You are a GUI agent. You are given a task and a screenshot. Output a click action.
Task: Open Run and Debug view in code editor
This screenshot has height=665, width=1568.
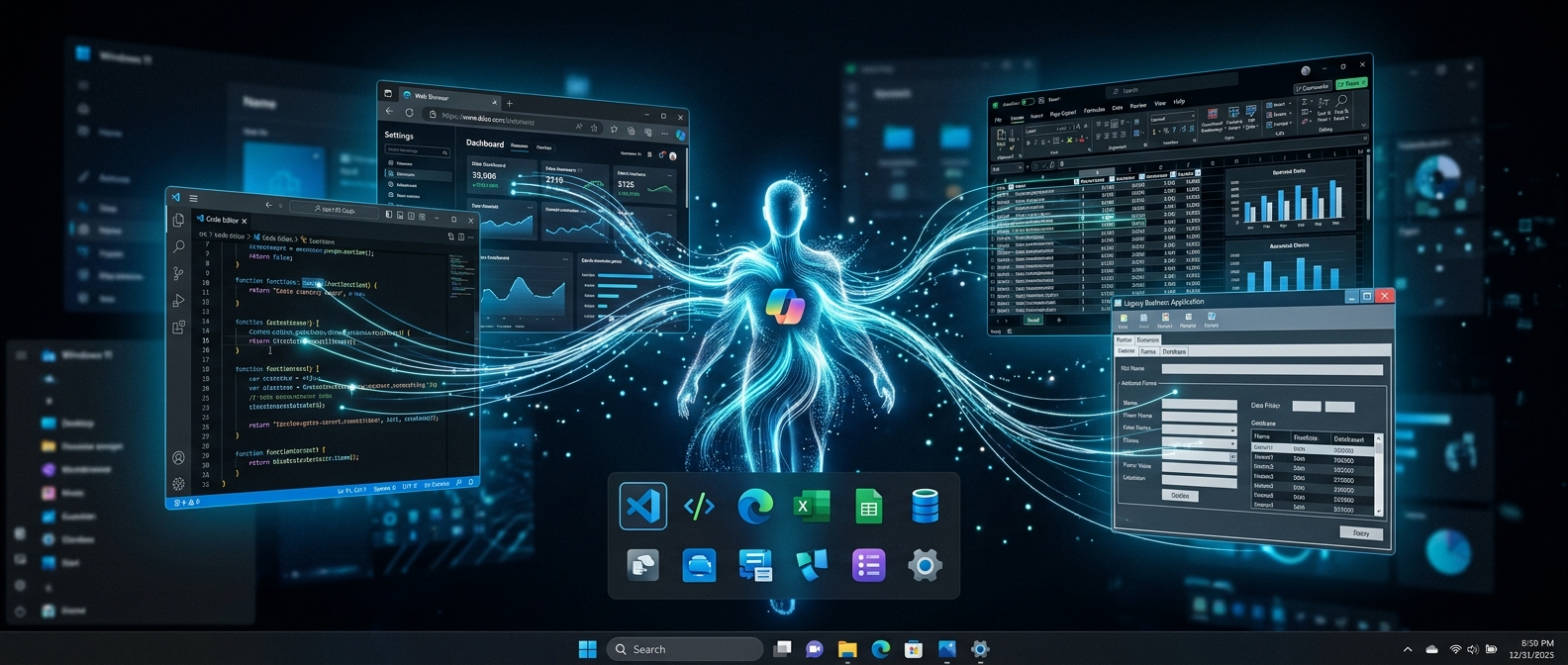coord(178,300)
